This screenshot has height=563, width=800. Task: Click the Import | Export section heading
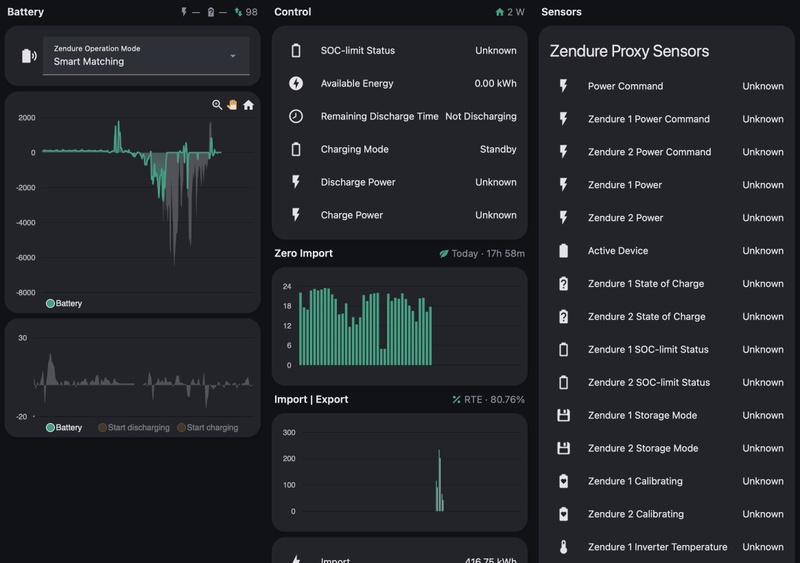311,399
